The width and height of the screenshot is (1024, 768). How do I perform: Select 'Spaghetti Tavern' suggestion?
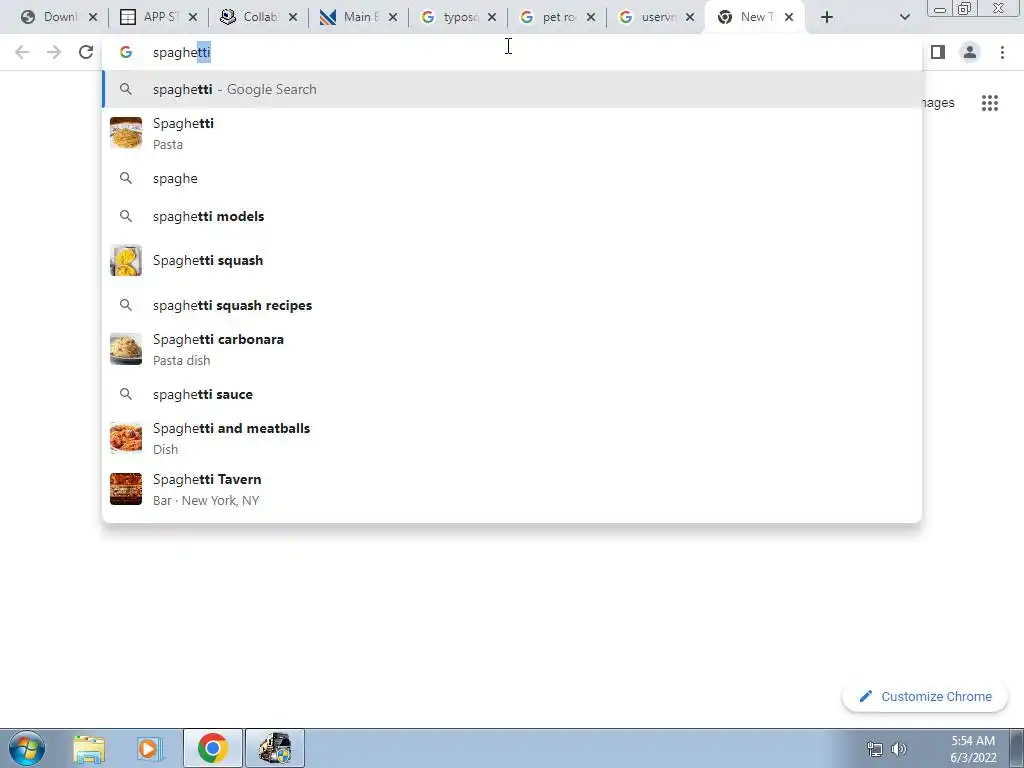coord(512,489)
